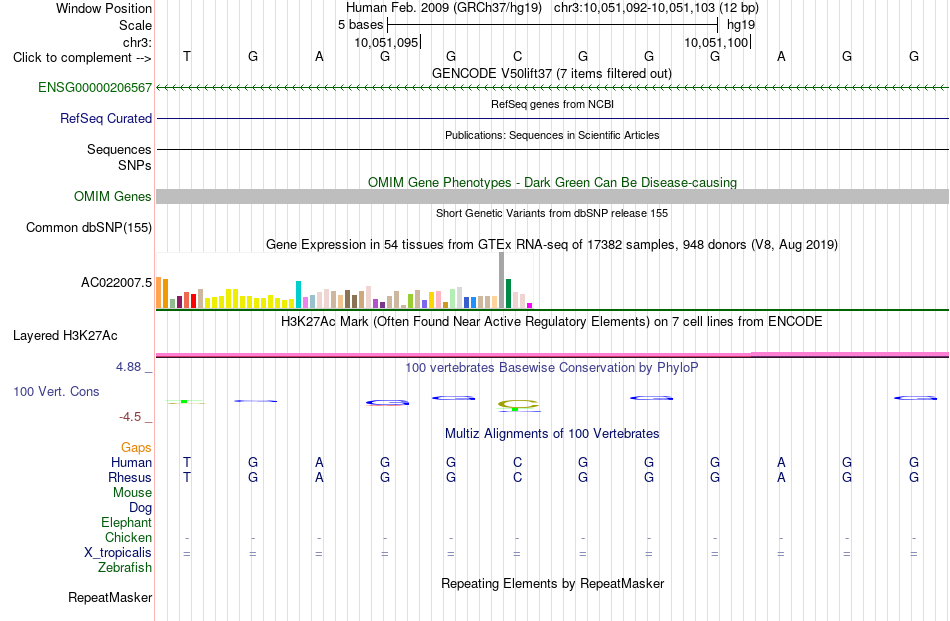Open 'Repeating Elements by RepeatMasker' title

[x=552, y=583]
